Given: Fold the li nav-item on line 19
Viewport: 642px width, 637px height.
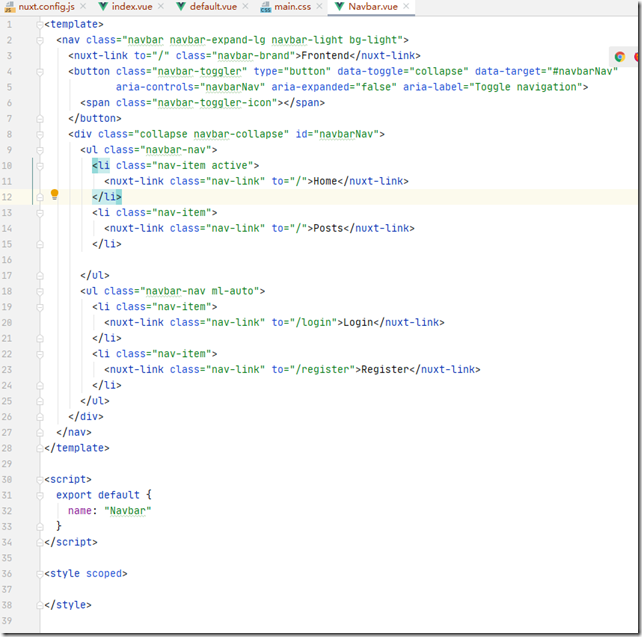Looking at the screenshot, I should click(40, 307).
